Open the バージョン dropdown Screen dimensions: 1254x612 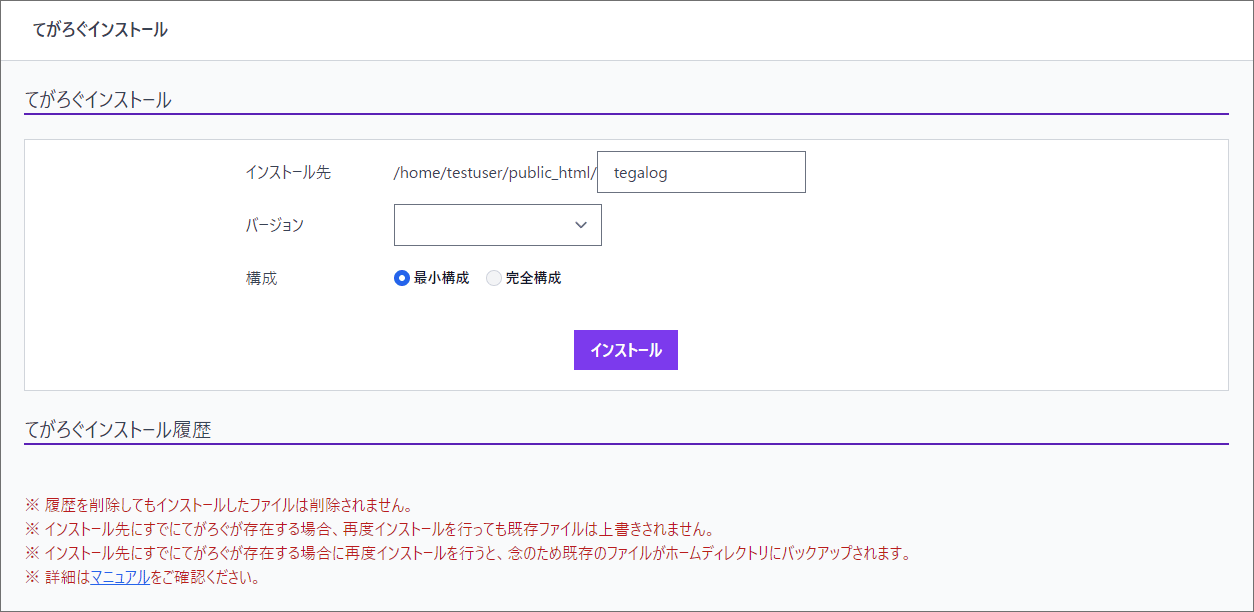click(x=498, y=225)
